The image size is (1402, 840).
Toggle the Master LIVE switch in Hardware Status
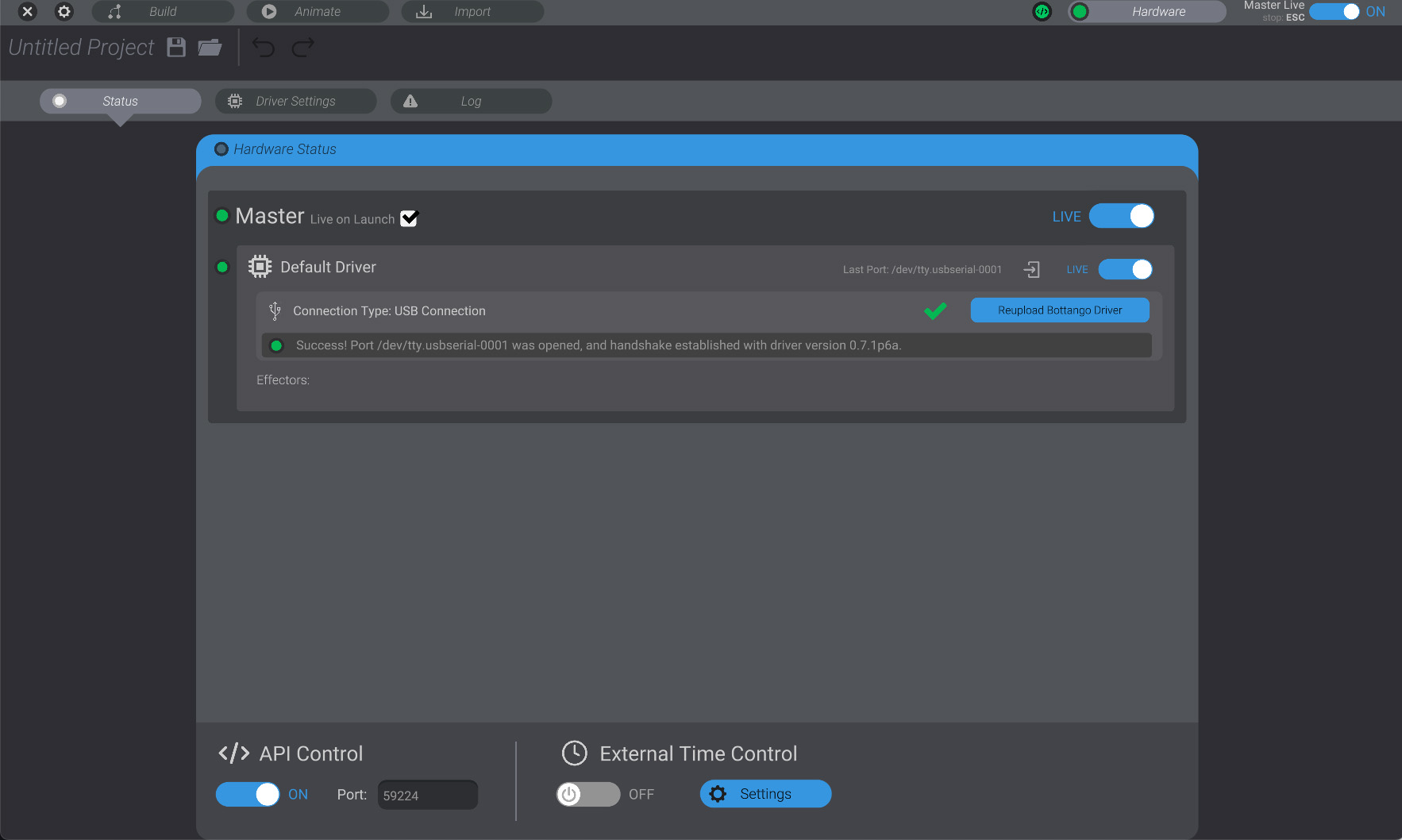click(x=1121, y=216)
